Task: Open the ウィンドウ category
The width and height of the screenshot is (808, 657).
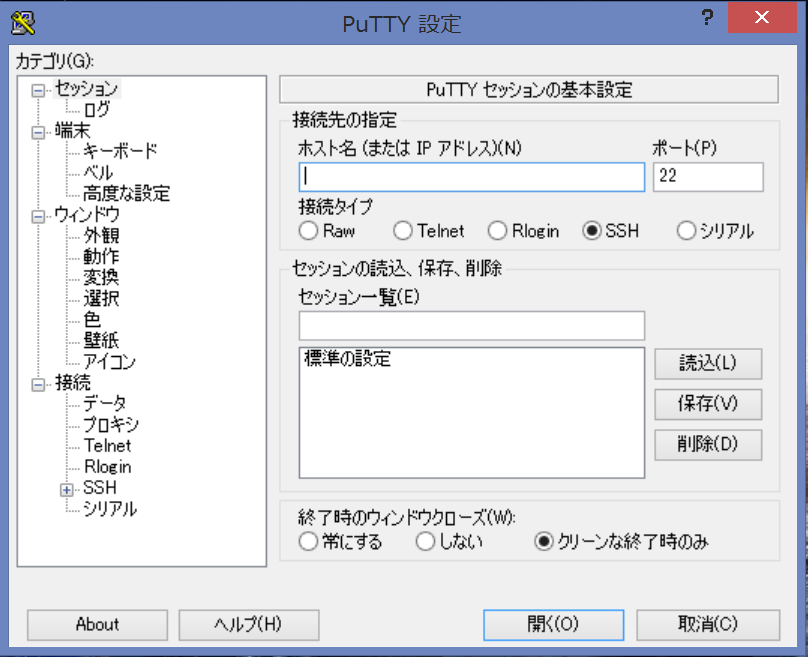Action: [87, 214]
